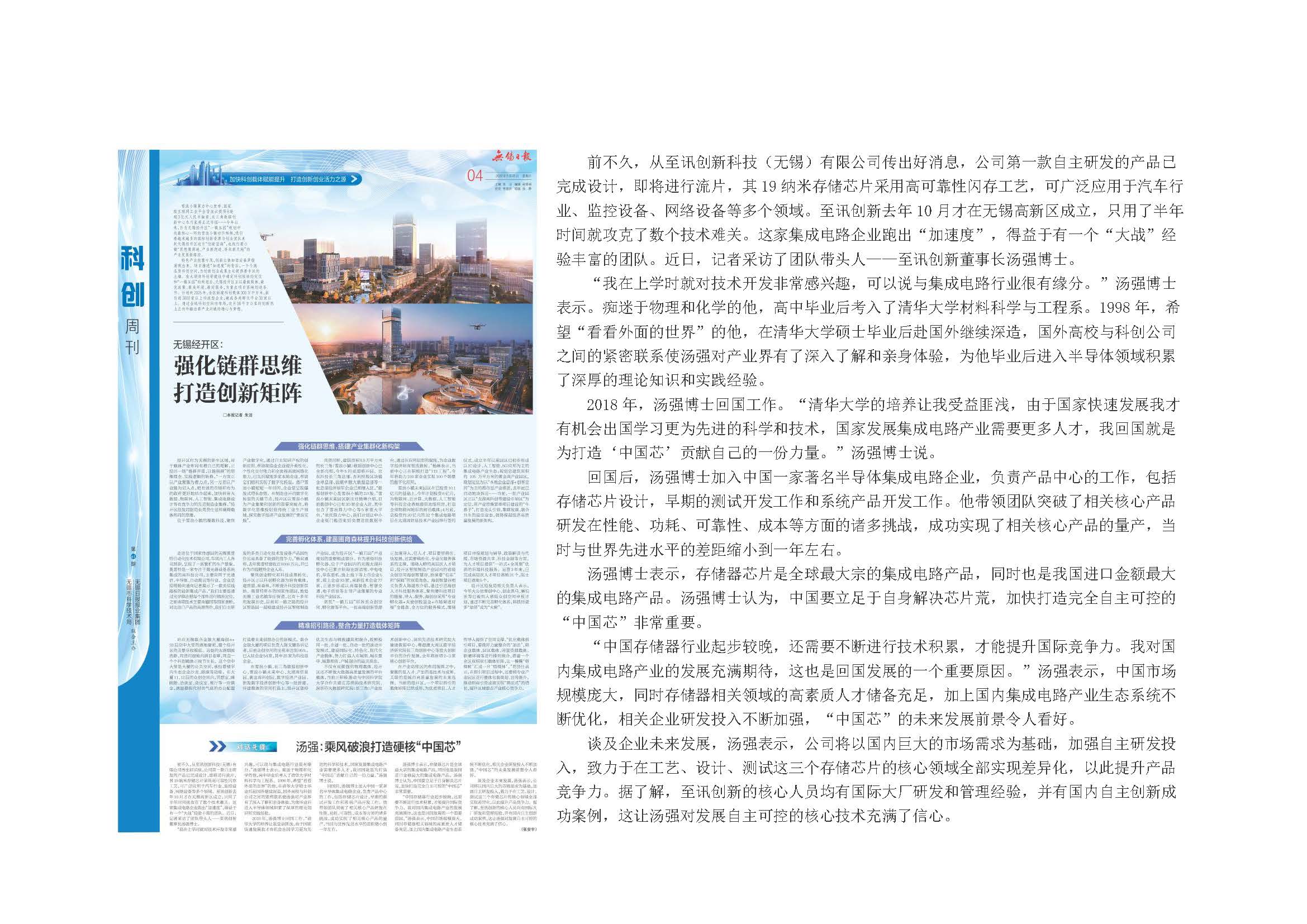
Task: Click the headline 汤强:乘风破浪打造硬核"中国芯"
Action: tap(378, 746)
